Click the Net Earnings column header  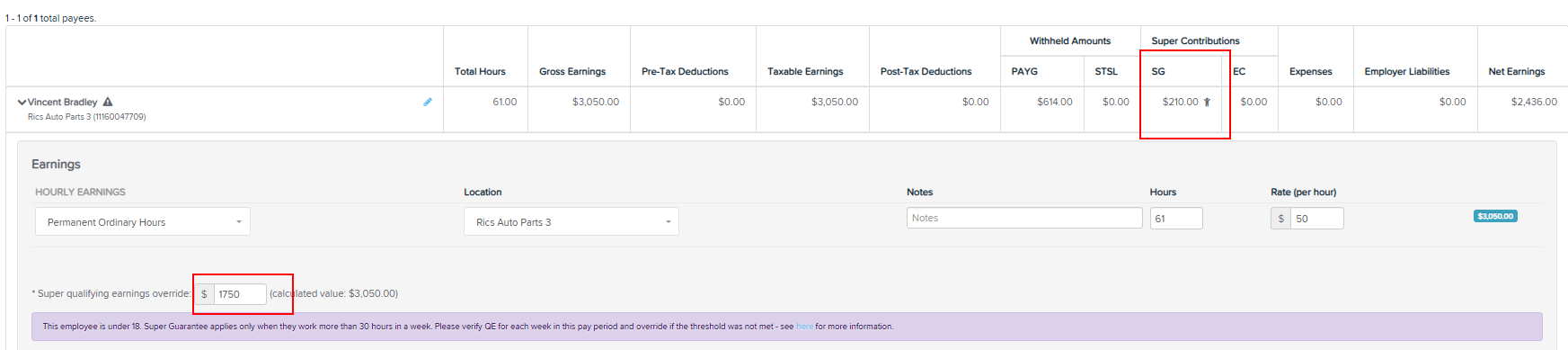tap(1517, 71)
